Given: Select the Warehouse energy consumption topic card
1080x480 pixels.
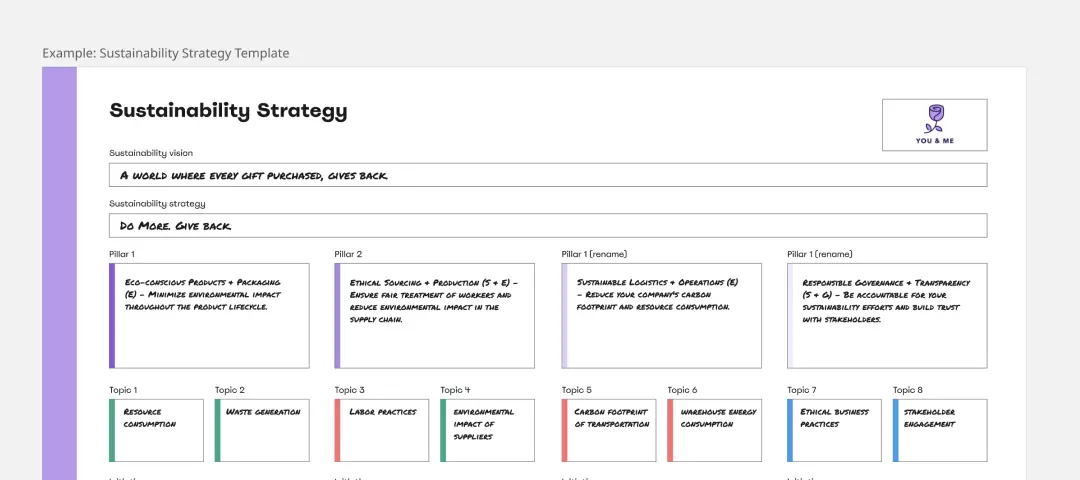Looking at the screenshot, I should (x=715, y=430).
